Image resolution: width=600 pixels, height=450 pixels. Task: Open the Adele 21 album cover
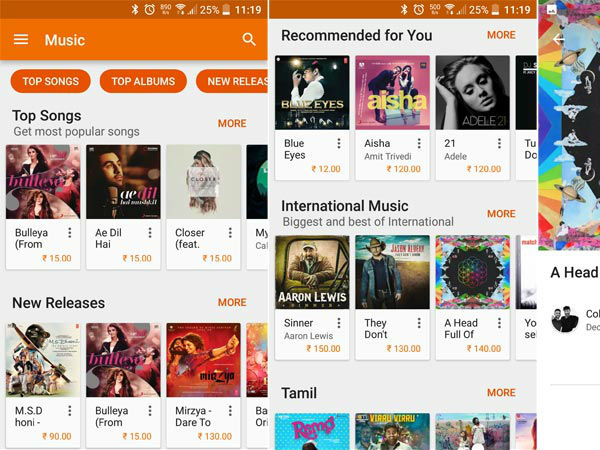click(x=473, y=93)
